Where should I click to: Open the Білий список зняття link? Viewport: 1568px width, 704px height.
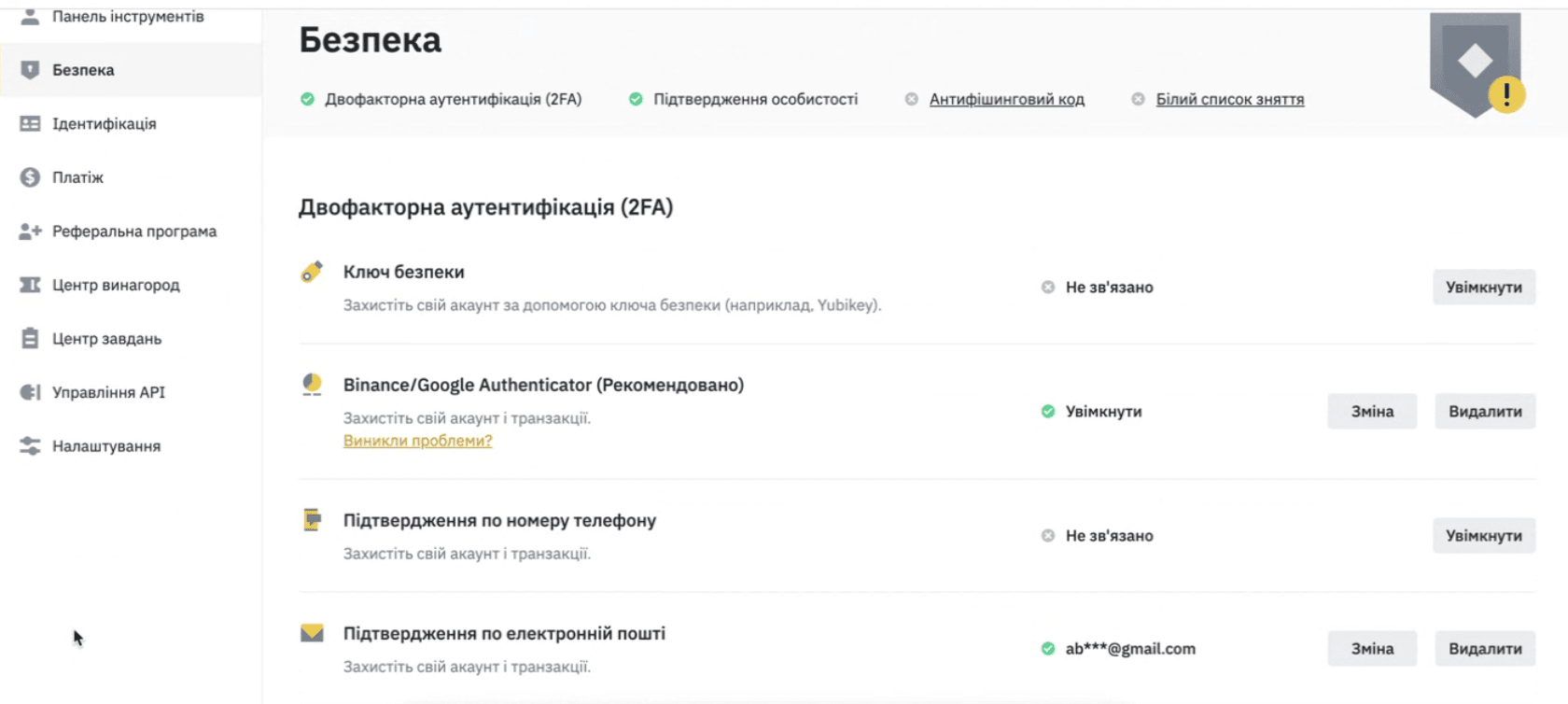[1229, 99]
